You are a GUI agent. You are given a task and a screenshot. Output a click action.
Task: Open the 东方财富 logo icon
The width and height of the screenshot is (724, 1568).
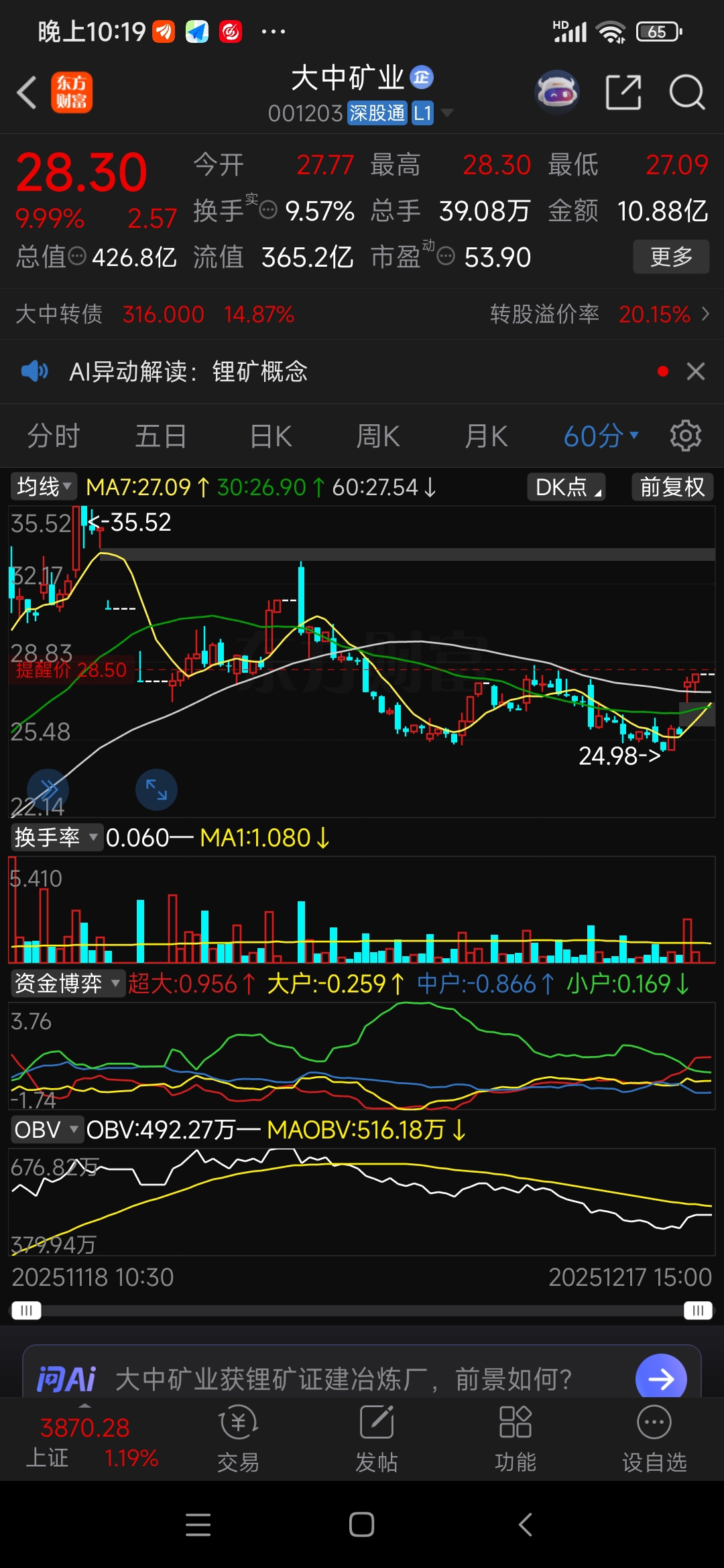click(72, 92)
